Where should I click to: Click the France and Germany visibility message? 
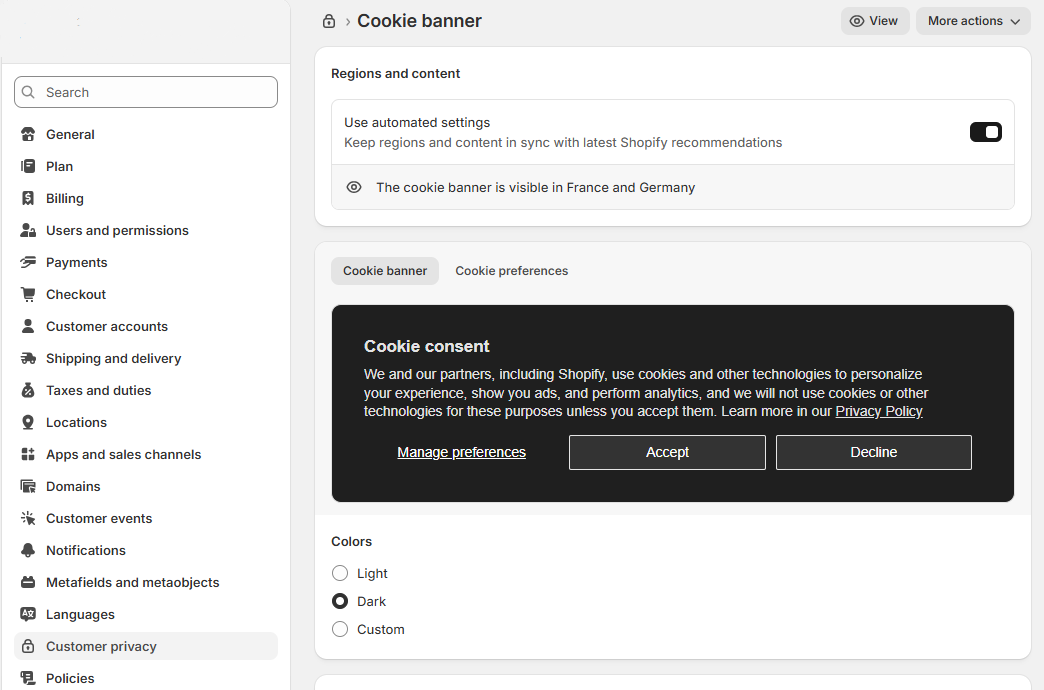[x=535, y=187]
